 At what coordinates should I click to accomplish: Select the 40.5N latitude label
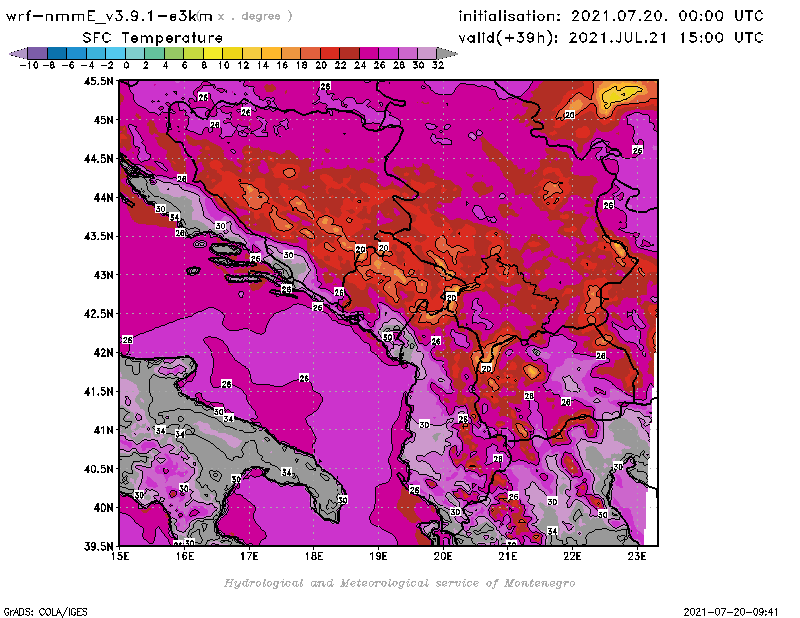pos(98,469)
